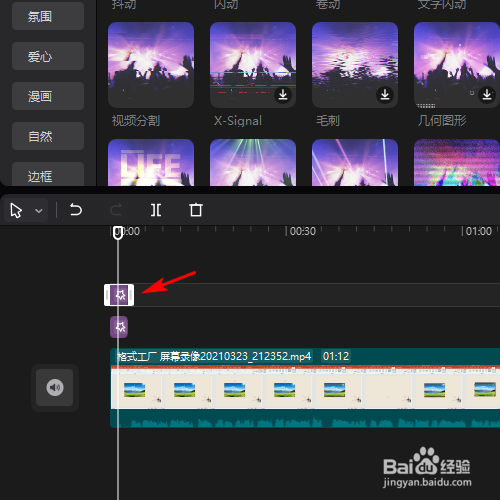Select the pointer selection tool

(x=16, y=210)
